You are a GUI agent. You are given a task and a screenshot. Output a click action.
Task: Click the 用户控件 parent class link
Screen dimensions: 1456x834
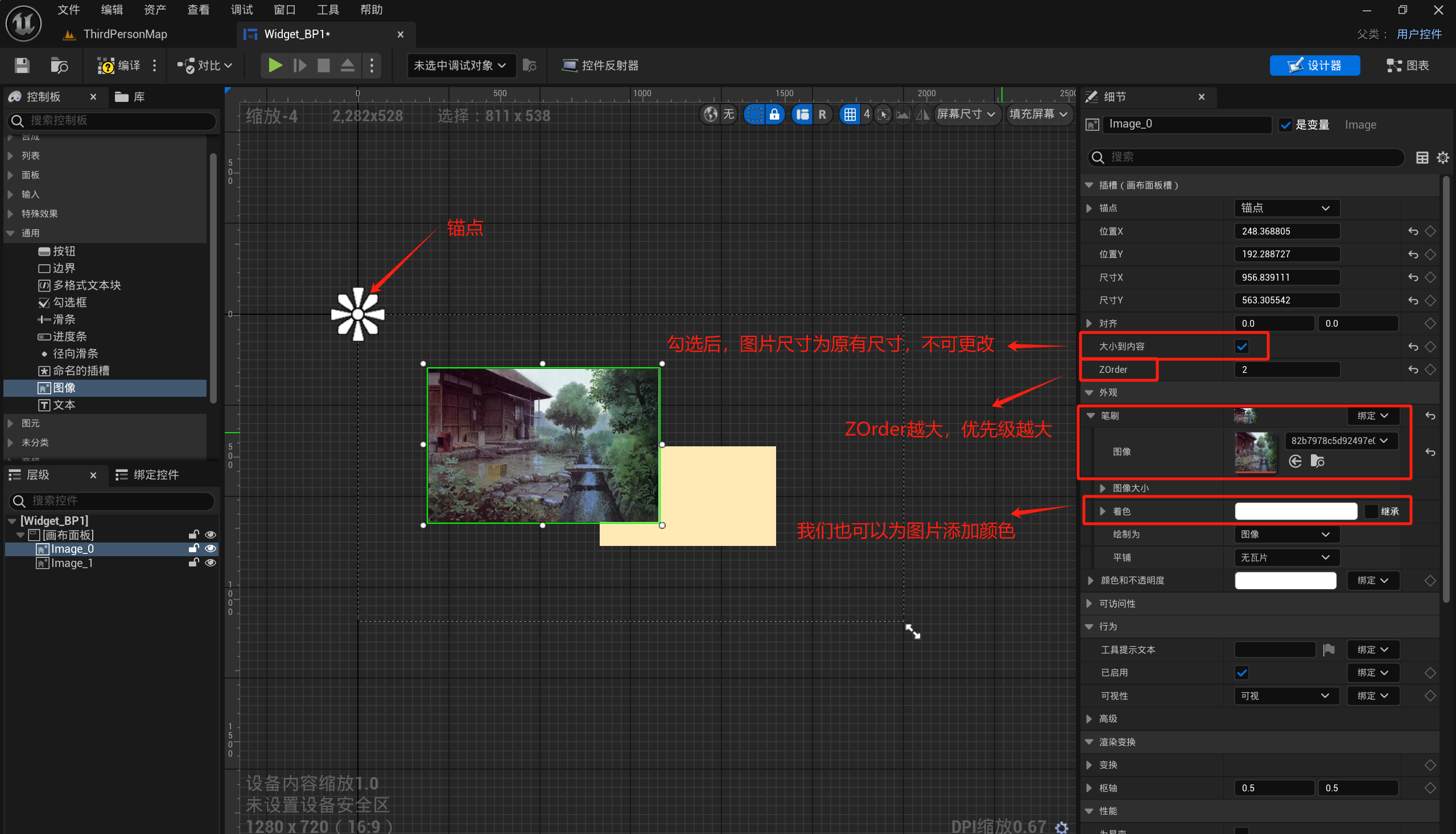point(1419,34)
